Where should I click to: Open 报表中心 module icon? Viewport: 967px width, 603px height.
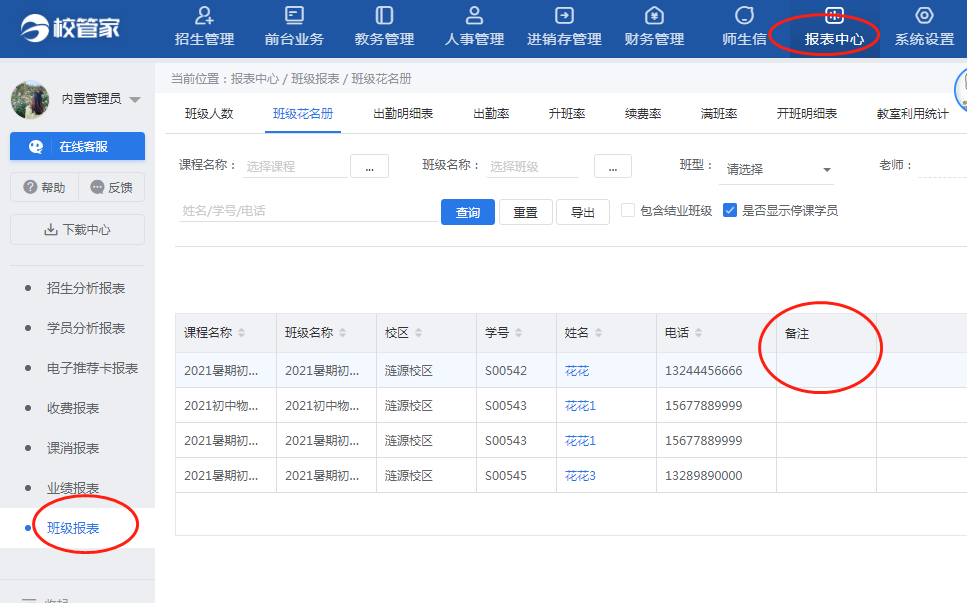tap(834, 16)
